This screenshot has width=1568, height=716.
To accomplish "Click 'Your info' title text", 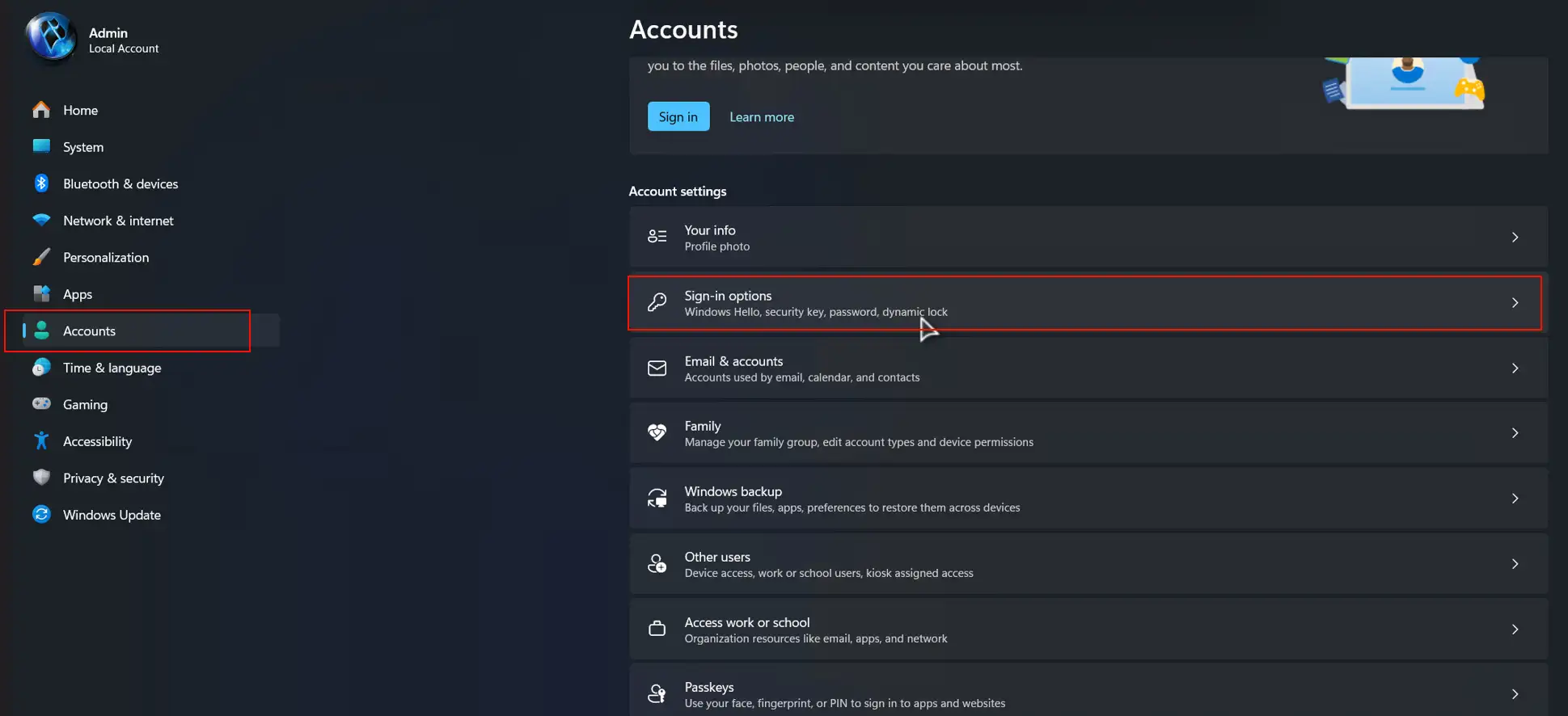I will [x=710, y=230].
